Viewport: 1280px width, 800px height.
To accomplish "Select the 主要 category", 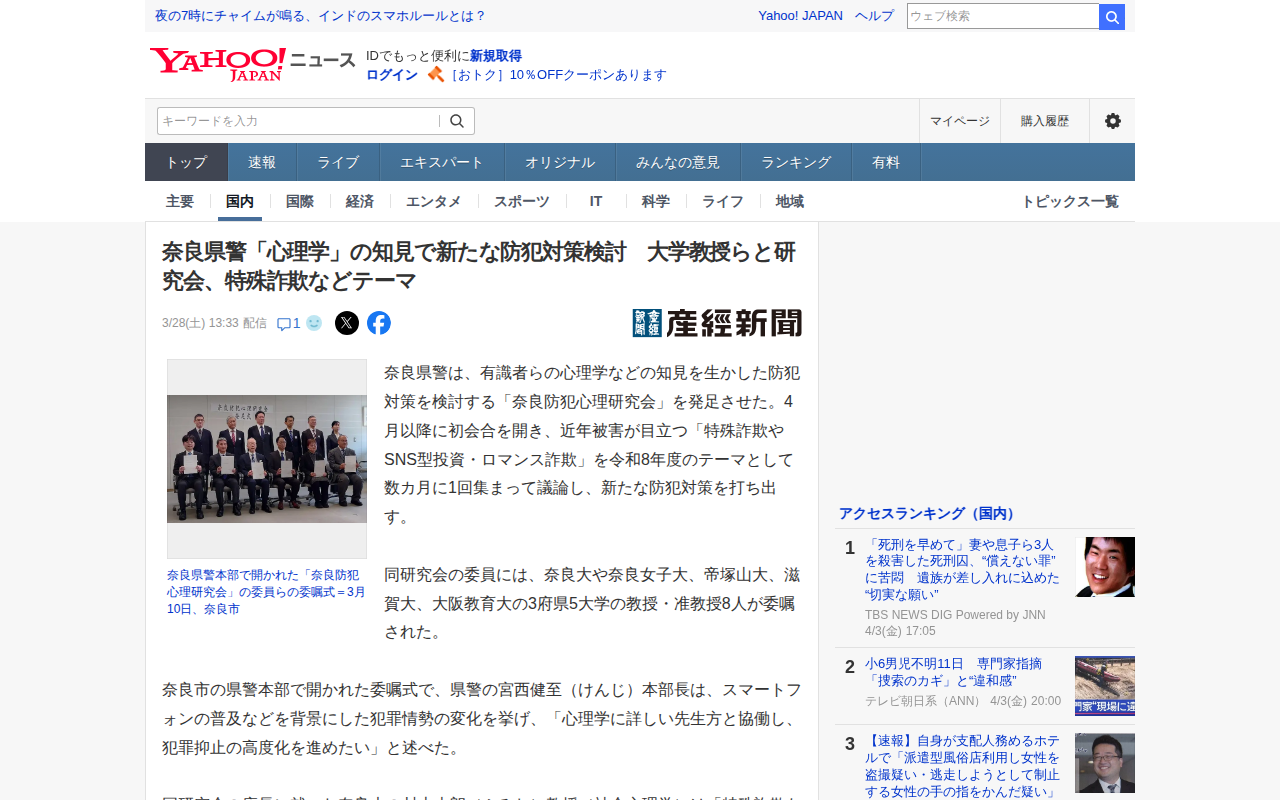I will (x=180, y=201).
